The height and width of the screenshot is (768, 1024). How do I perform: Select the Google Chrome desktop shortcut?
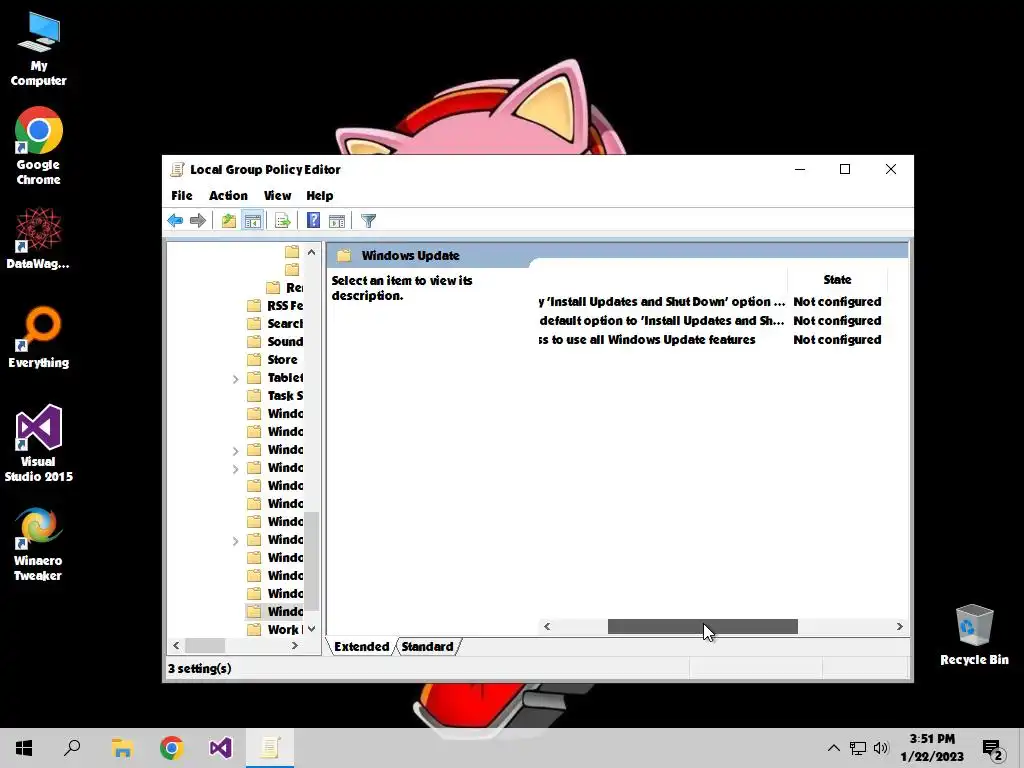(39, 146)
